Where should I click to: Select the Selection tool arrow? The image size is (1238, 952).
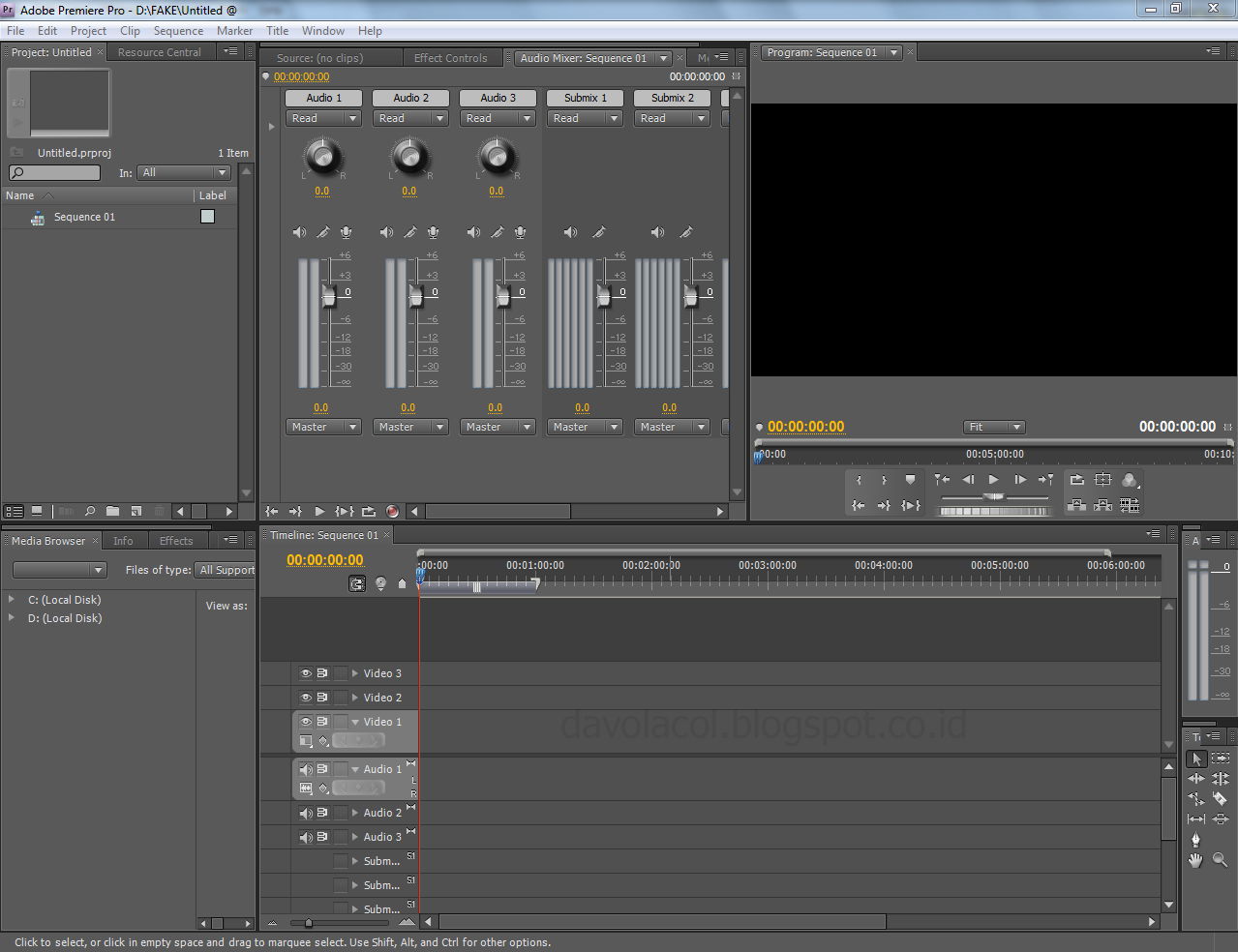point(1196,759)
